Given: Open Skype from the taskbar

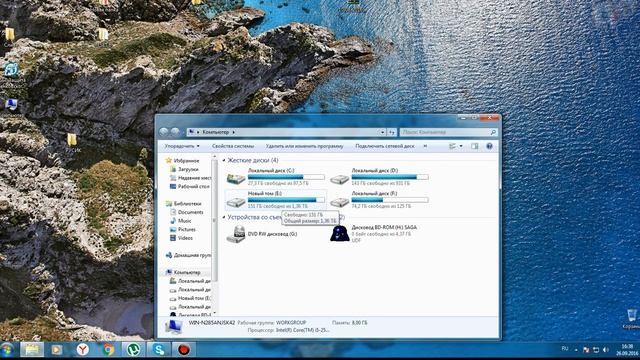Looking at the screenshot, I should pos(158,350).
